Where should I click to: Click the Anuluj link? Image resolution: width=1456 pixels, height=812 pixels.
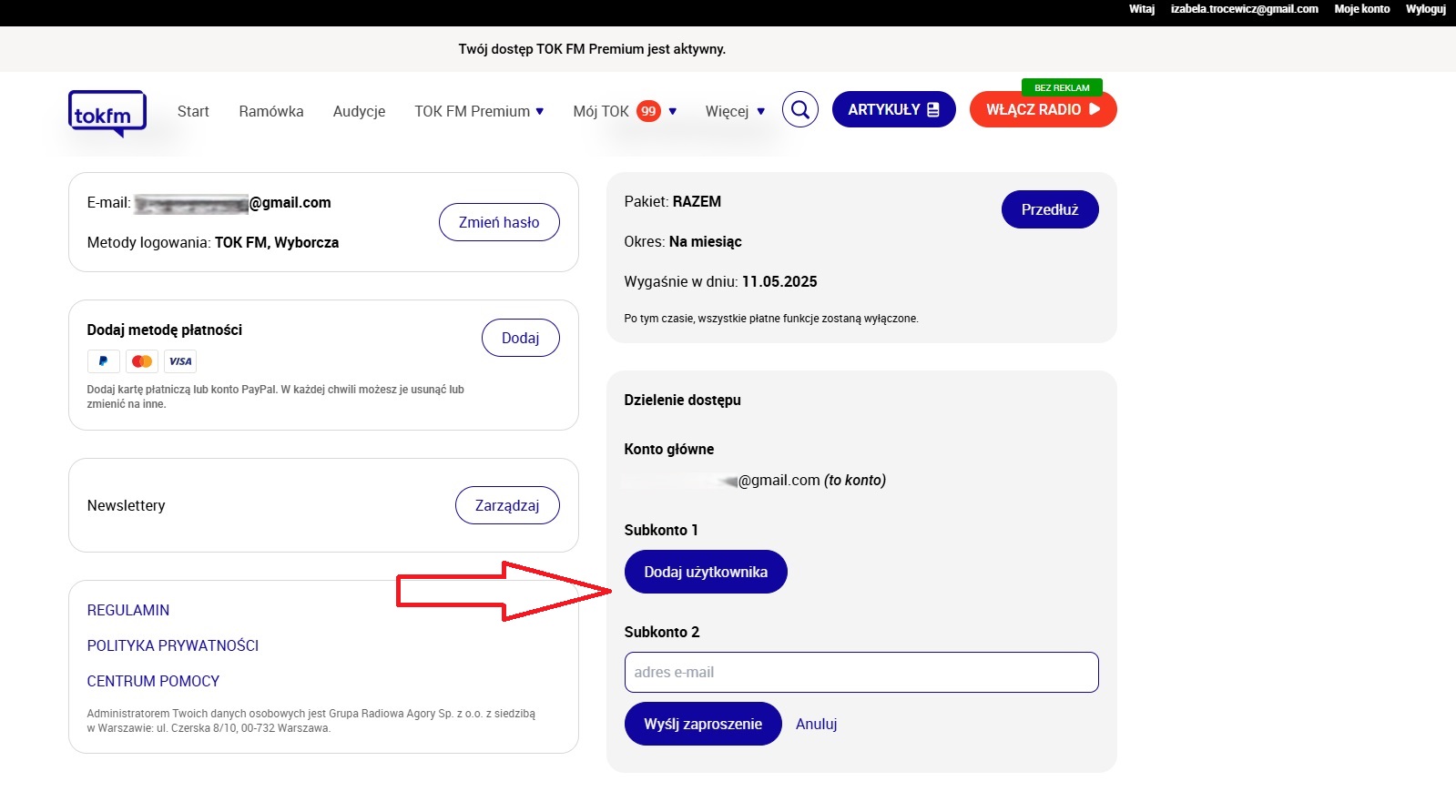(816, 724)
